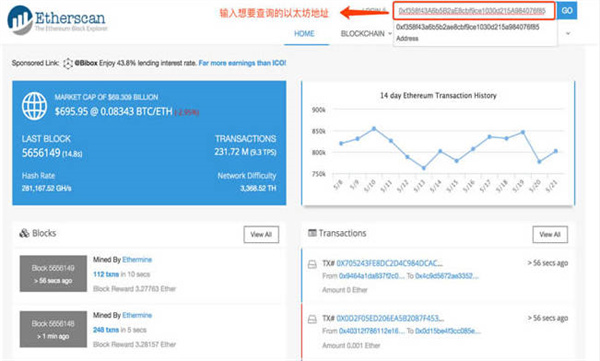Select the suggested address in the autocomplete dropdown
600x361 pixels.
click(474, 33)
